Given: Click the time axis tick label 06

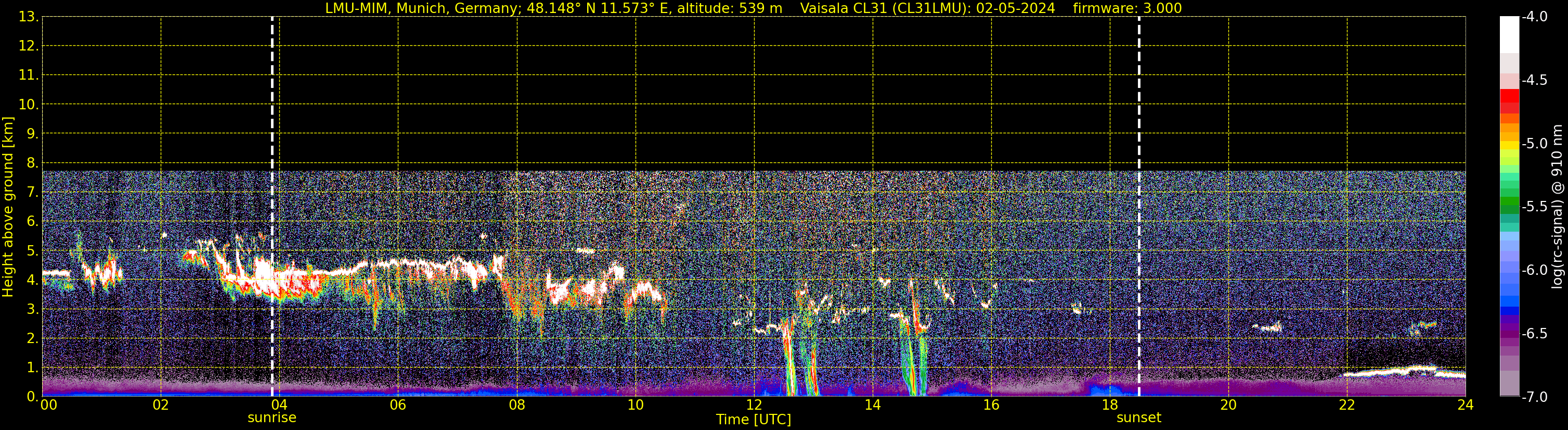Looking at the screenshot, I should (x=398, y=405).
